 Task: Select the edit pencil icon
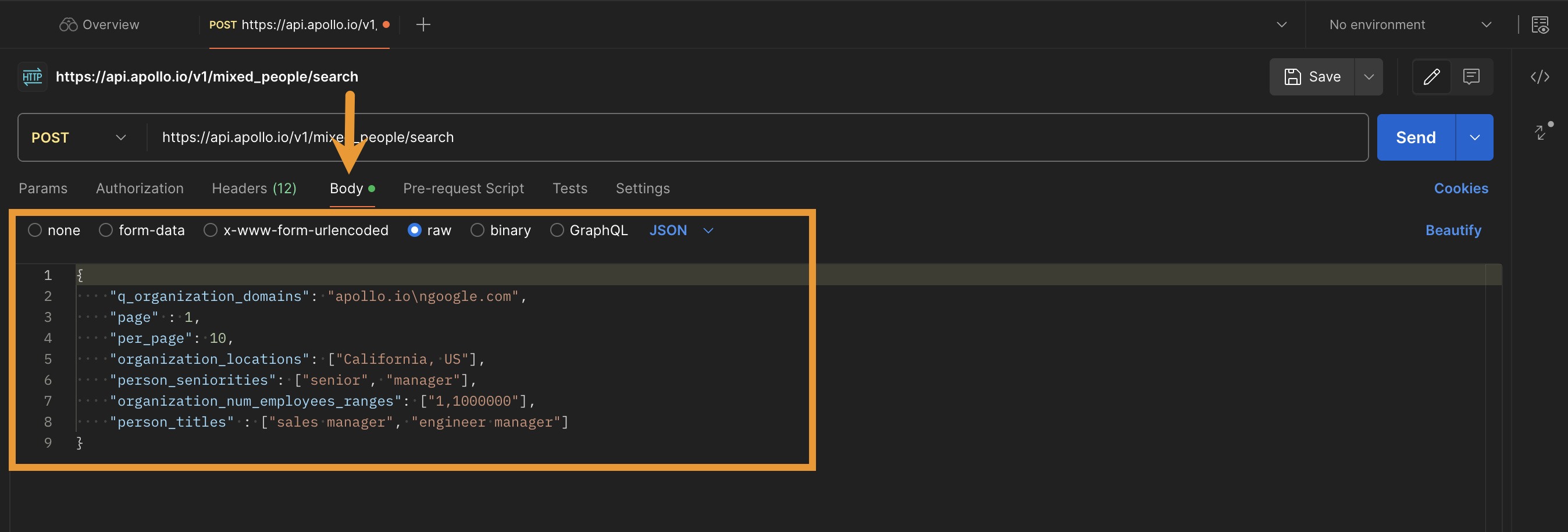pos(1432,76)
